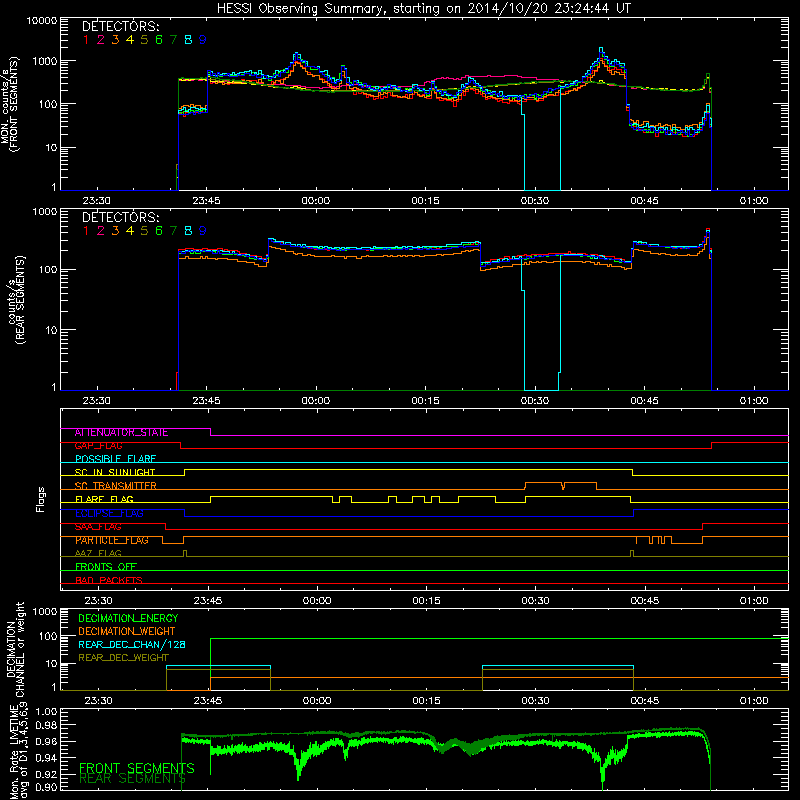Click detector 9 in front segments legend
Viewport: 800px width, 800px height.
pos(203,40)
